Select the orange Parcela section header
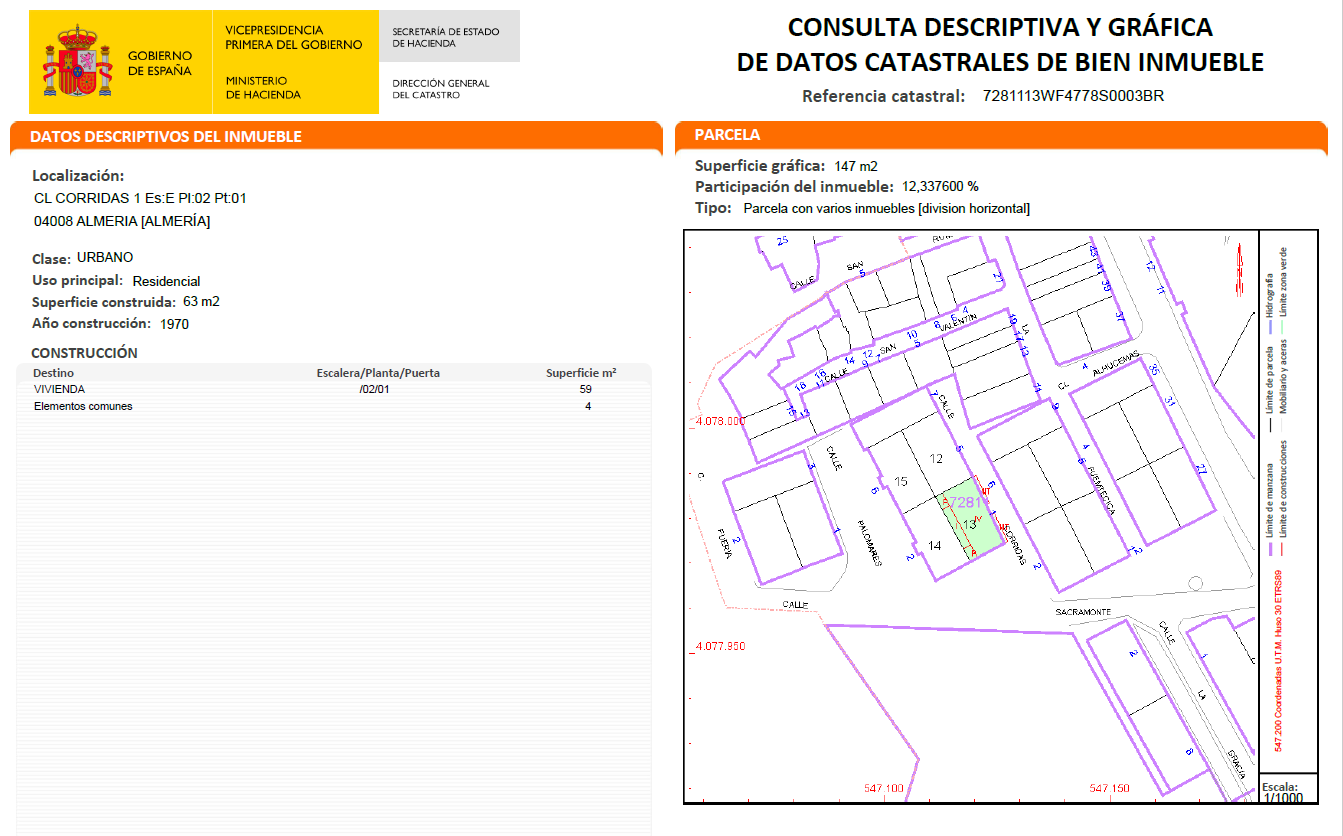This screenshot has height=836, width=1343. [x=727, y=135]
